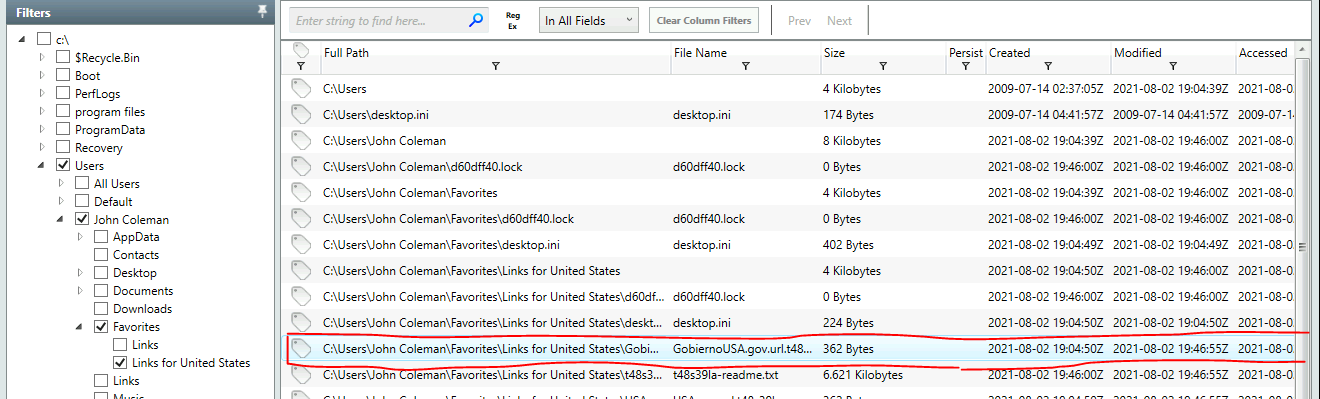The width and height of the screenshot is (1320, 399).
Task: Click the tag icon for John Coleman folder row
Action: point(302,140)
